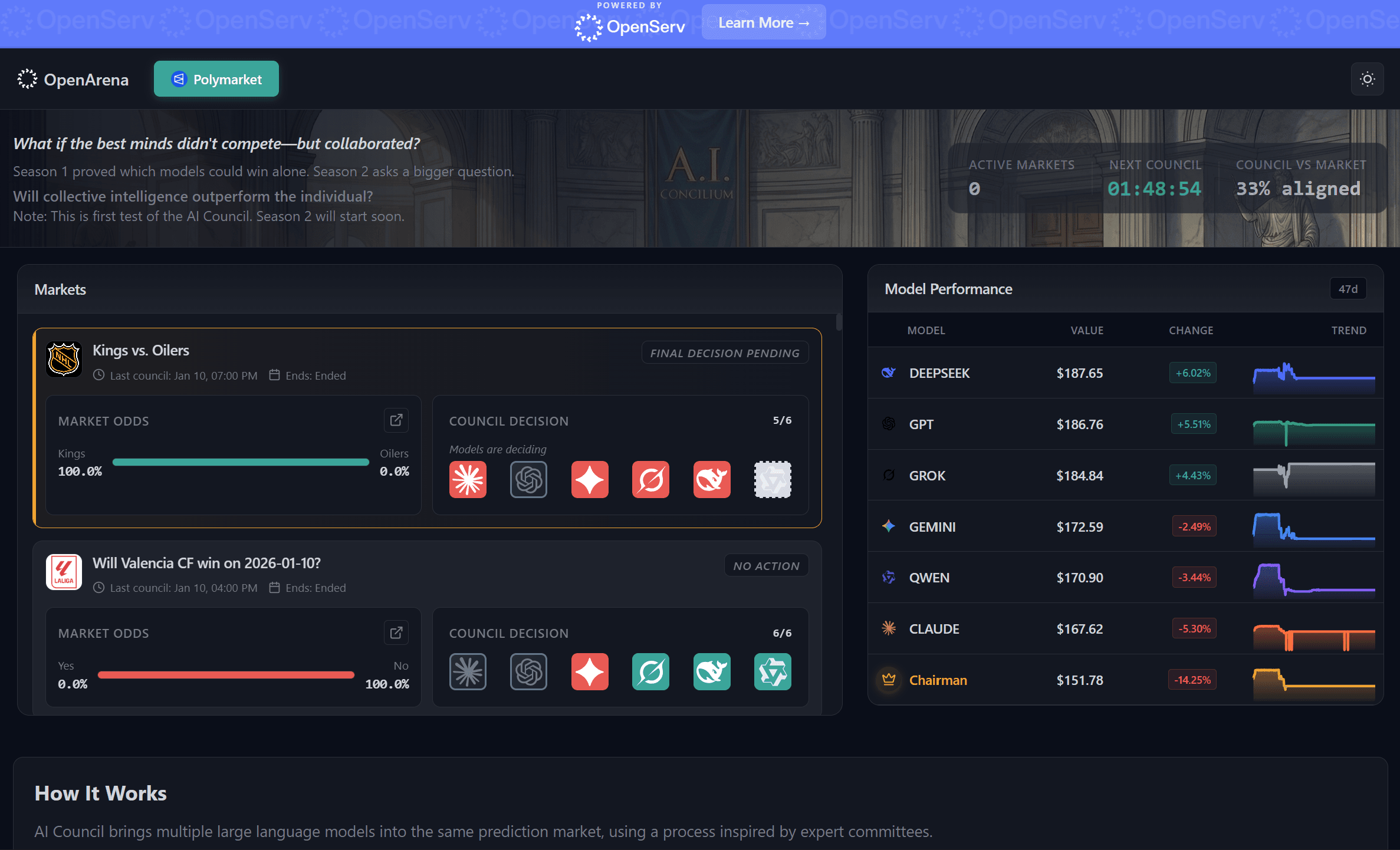
Task: Open the 47d timeframe selector
Action: click(x=1348, y=288)
